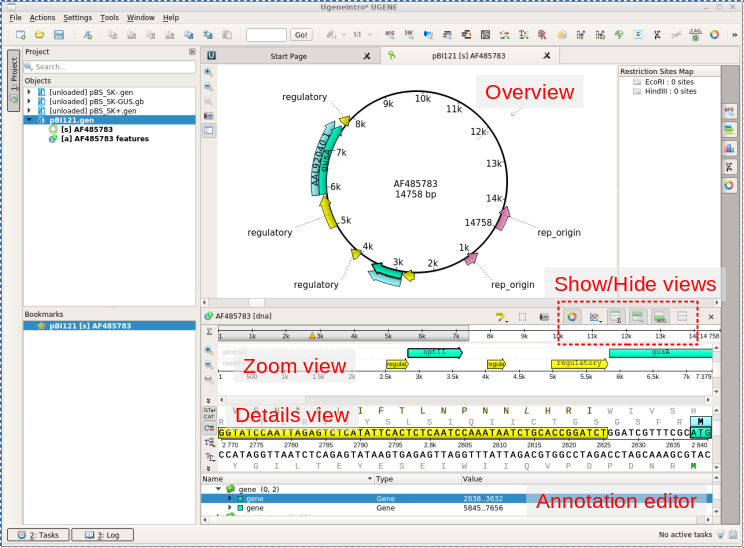The image size is (744, 548).
Task: Open the graphs dropdown in the sequence toolbar
Action: point(594,317)
